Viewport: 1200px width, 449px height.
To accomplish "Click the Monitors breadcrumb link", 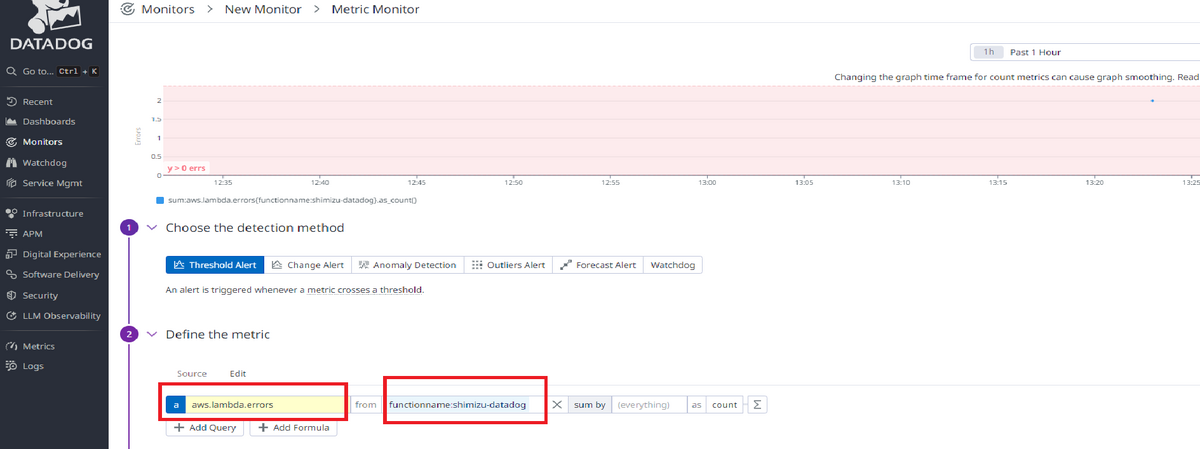I will 167,10.
